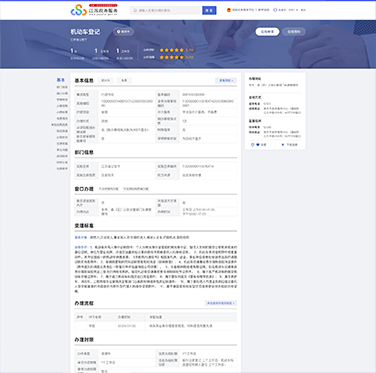Click the fifth star in the bottom rating row
Screen dimensions: 376x373
(182, 57)
